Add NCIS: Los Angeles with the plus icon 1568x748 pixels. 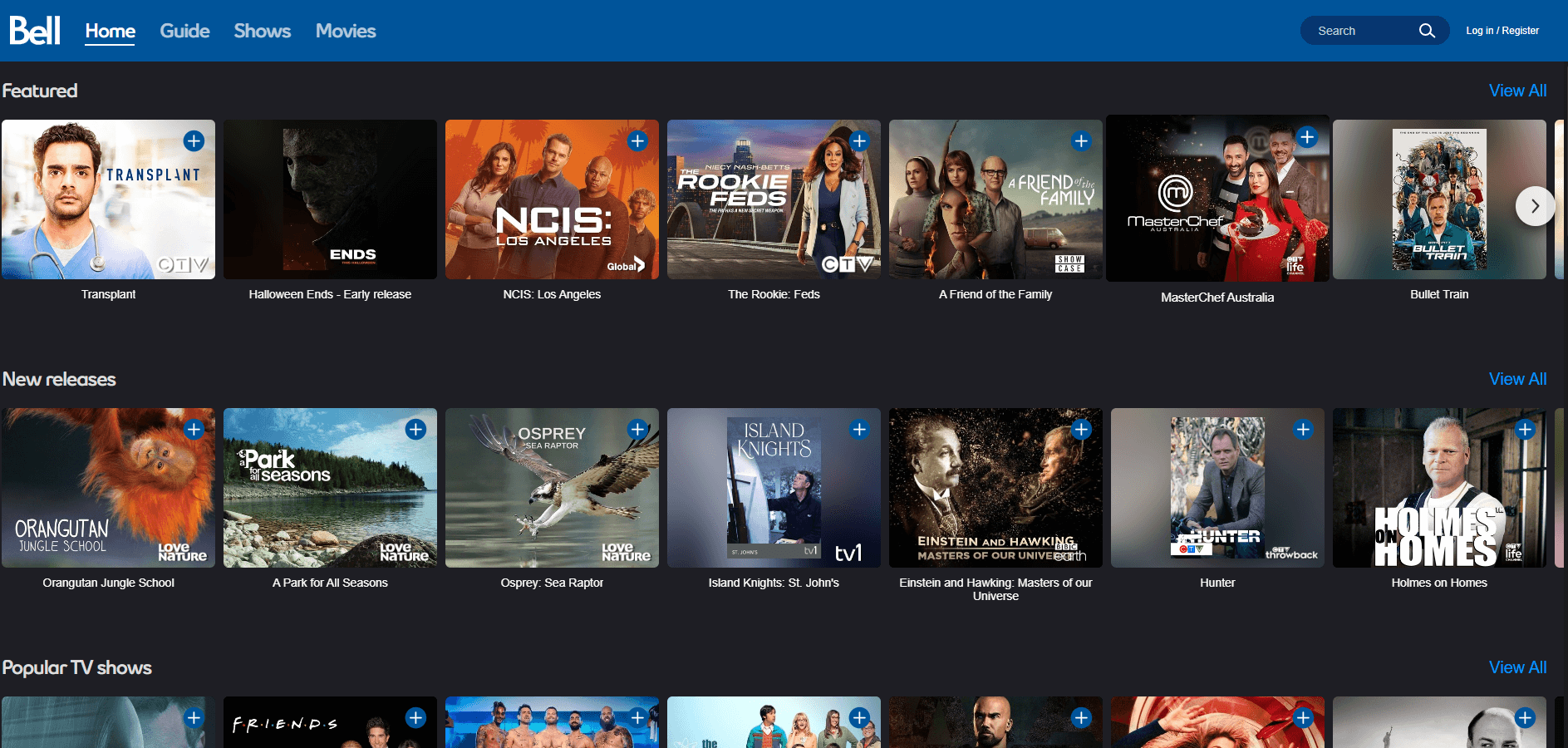[x=637, y=140]
